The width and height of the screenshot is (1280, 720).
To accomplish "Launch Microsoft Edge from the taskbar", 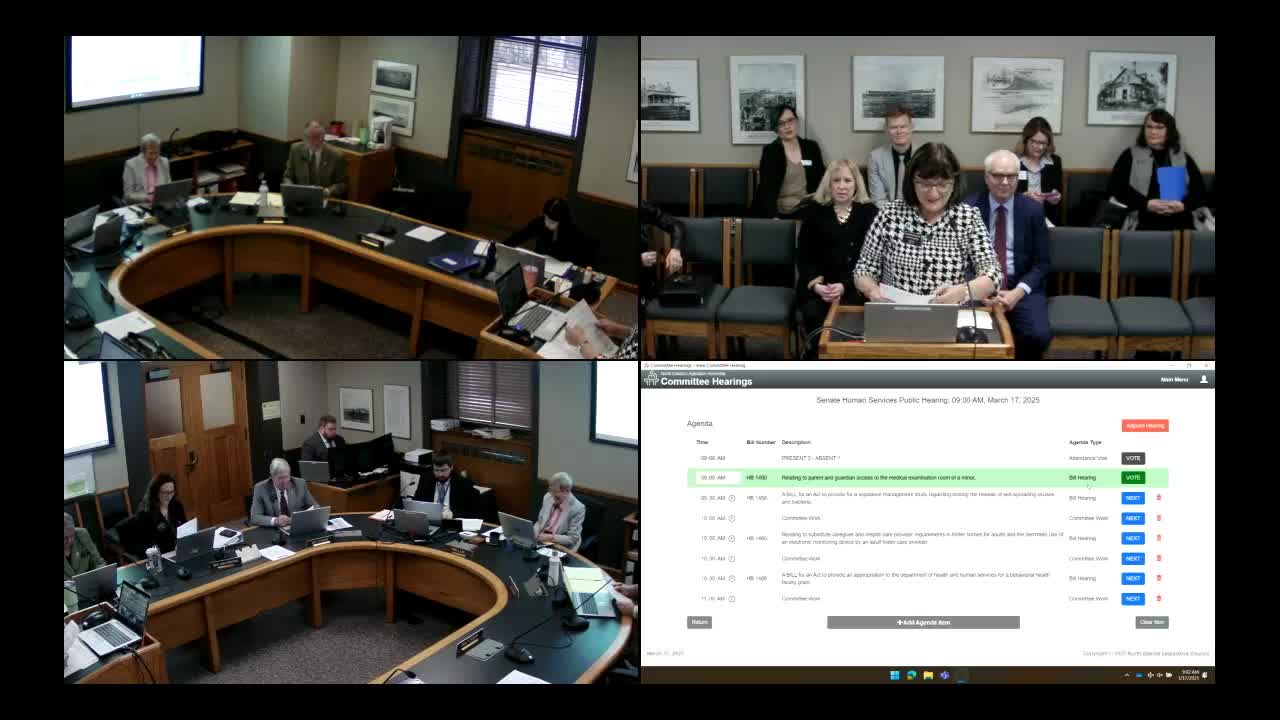I will (911, 675).
